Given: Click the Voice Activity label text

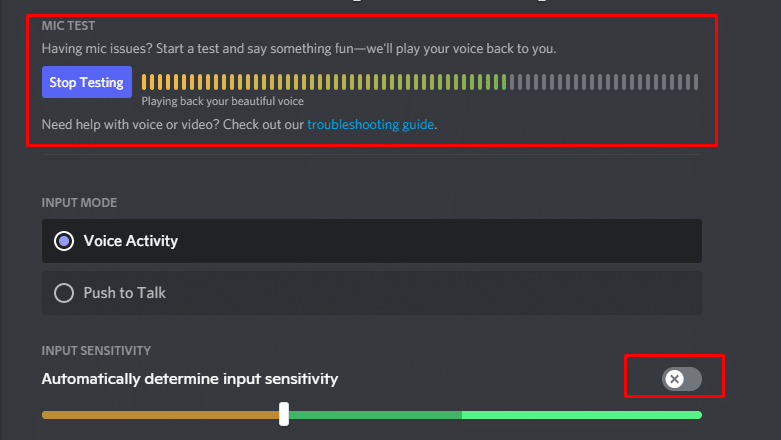Looking at the screenshot, I should tap(130, 241).
